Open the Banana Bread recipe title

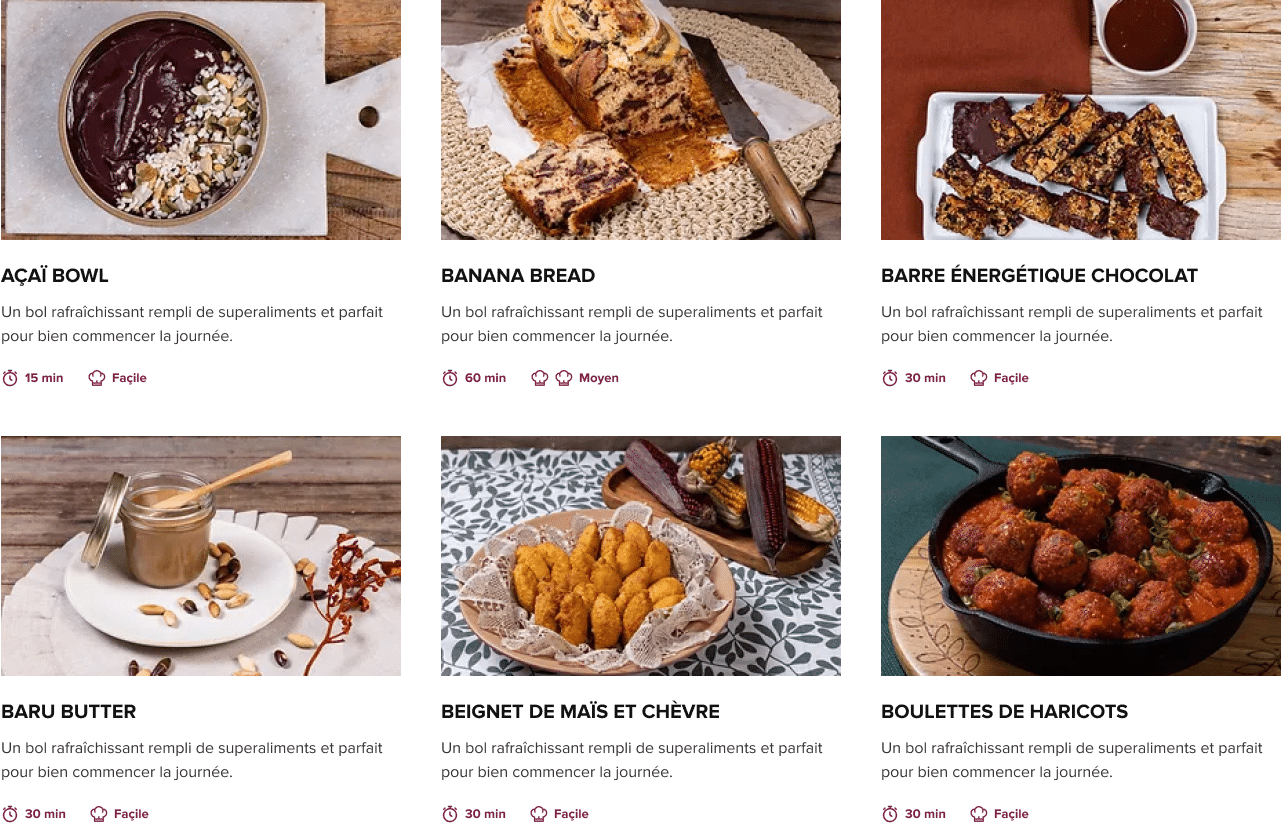(518, 276)
